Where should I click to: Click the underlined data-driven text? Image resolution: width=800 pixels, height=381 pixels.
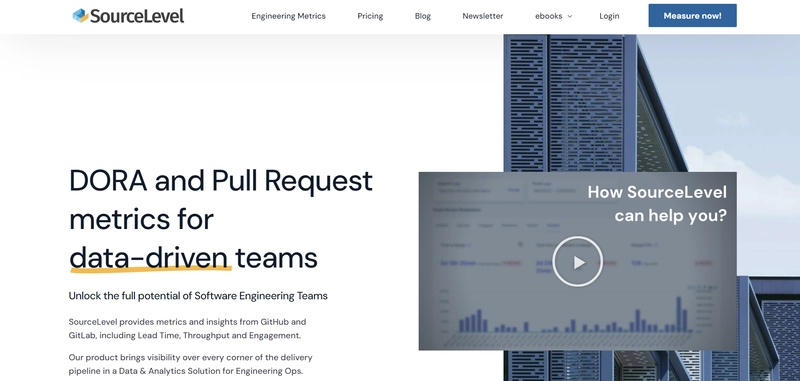coord(148,258)
